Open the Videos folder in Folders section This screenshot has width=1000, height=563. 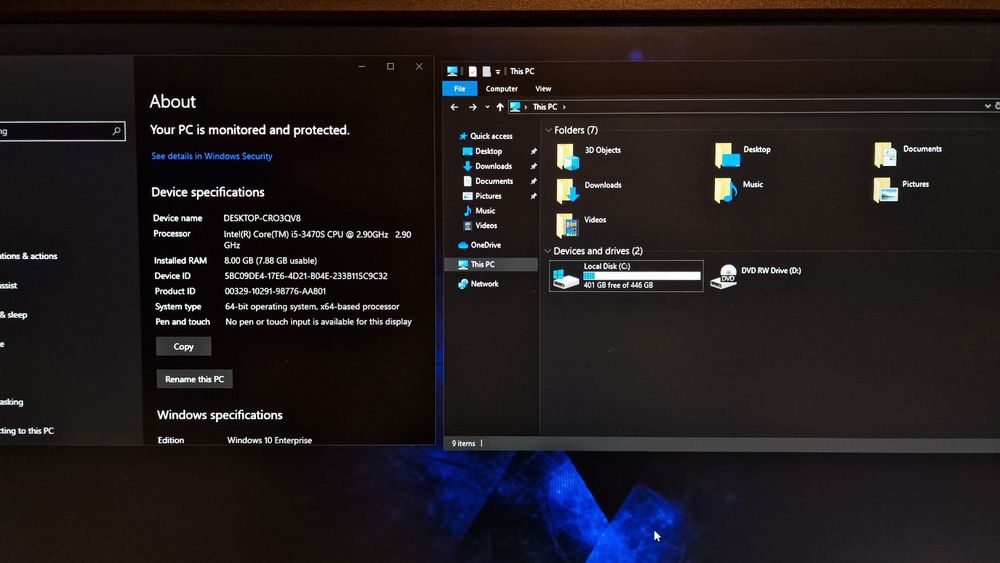point(567,225)
